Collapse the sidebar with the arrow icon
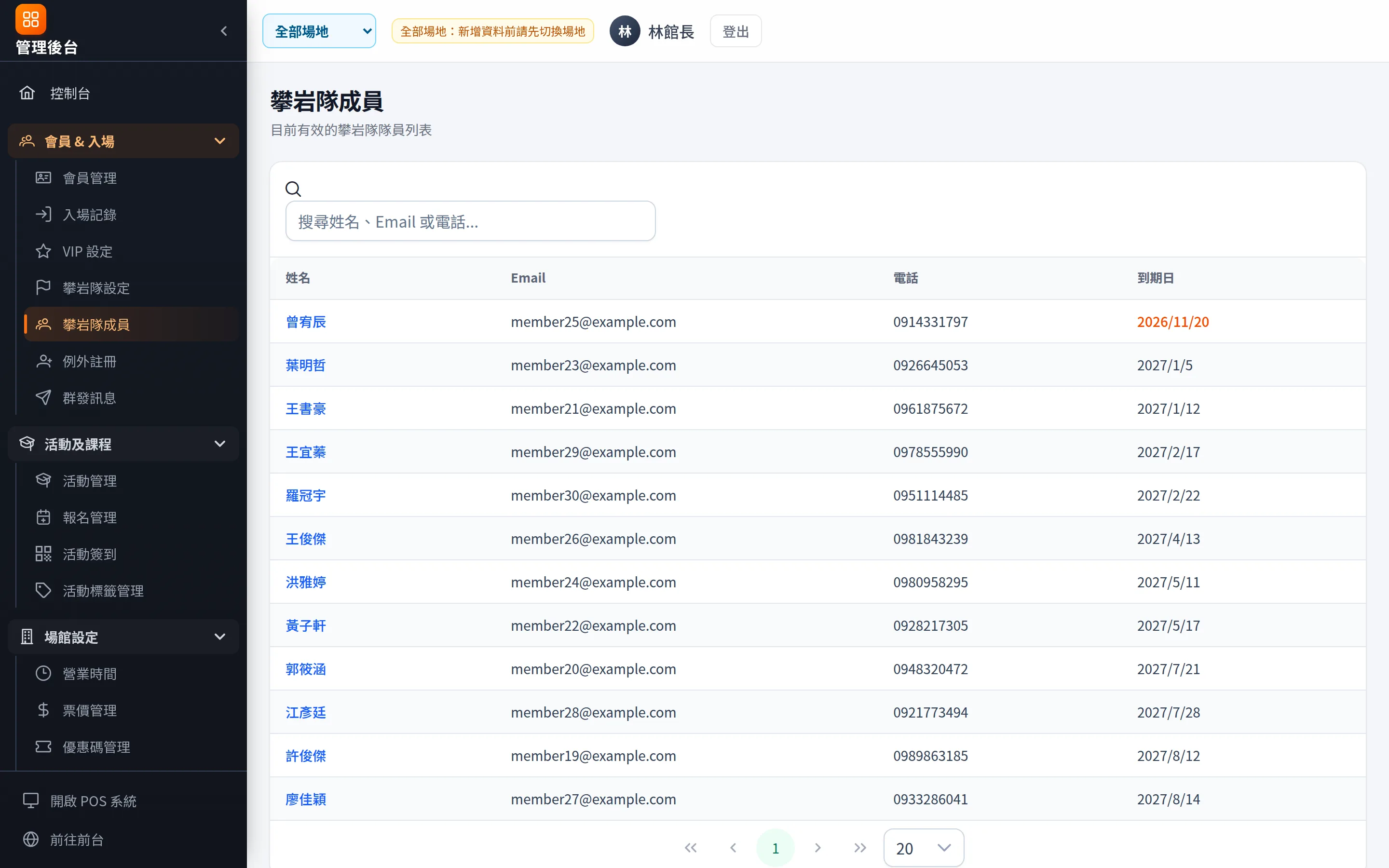The width and height of the screenshot is (1389, 868). coord(224,31)
